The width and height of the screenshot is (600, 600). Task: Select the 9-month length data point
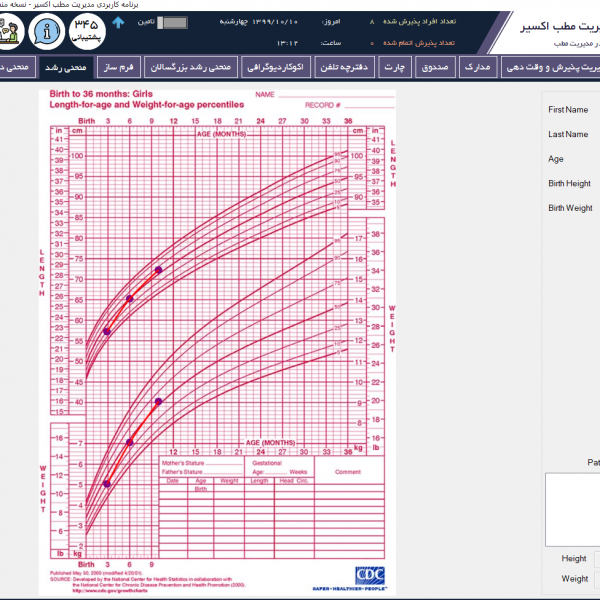(x=158, y=270)
